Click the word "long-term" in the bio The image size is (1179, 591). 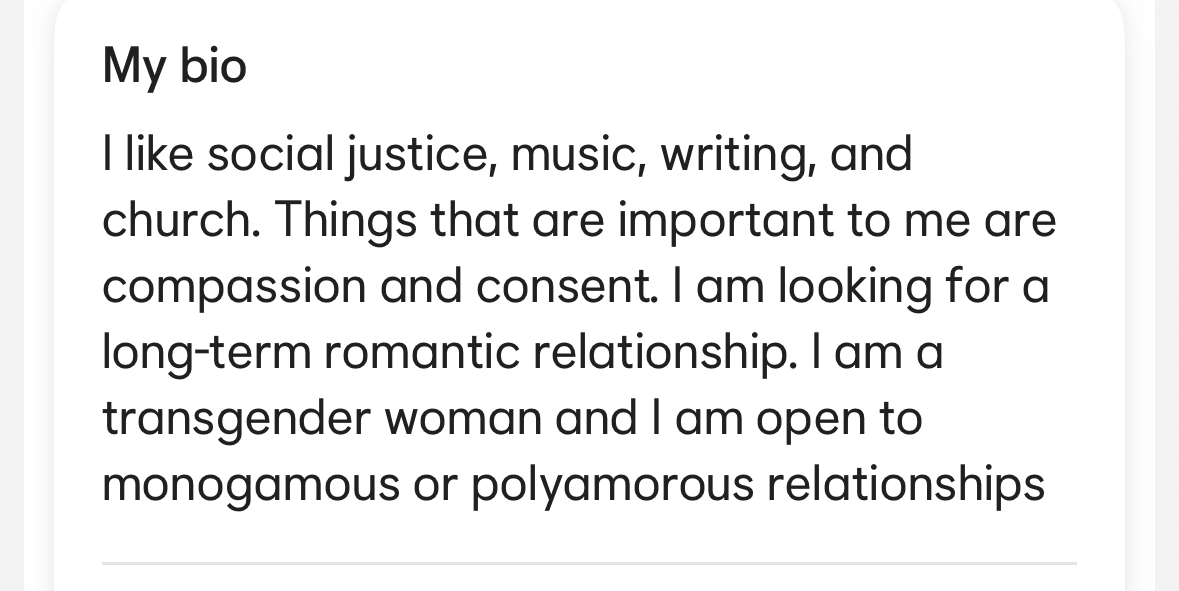pos(207,354)
